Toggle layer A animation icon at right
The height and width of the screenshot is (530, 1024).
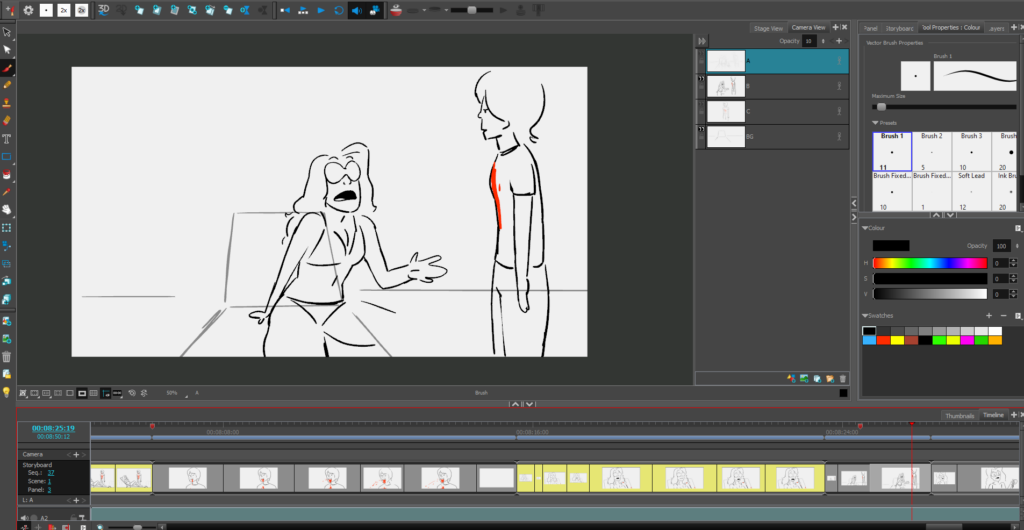839,61
